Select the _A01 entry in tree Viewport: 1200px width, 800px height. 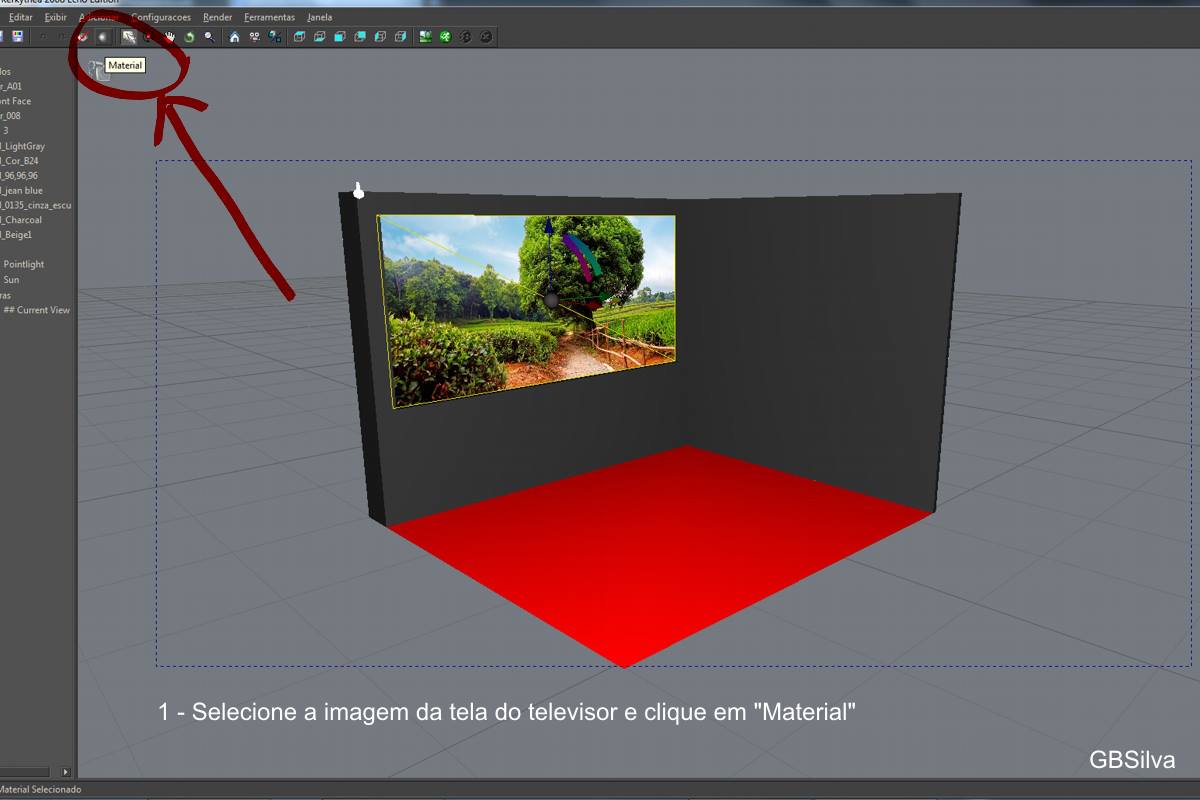point(11,87)
